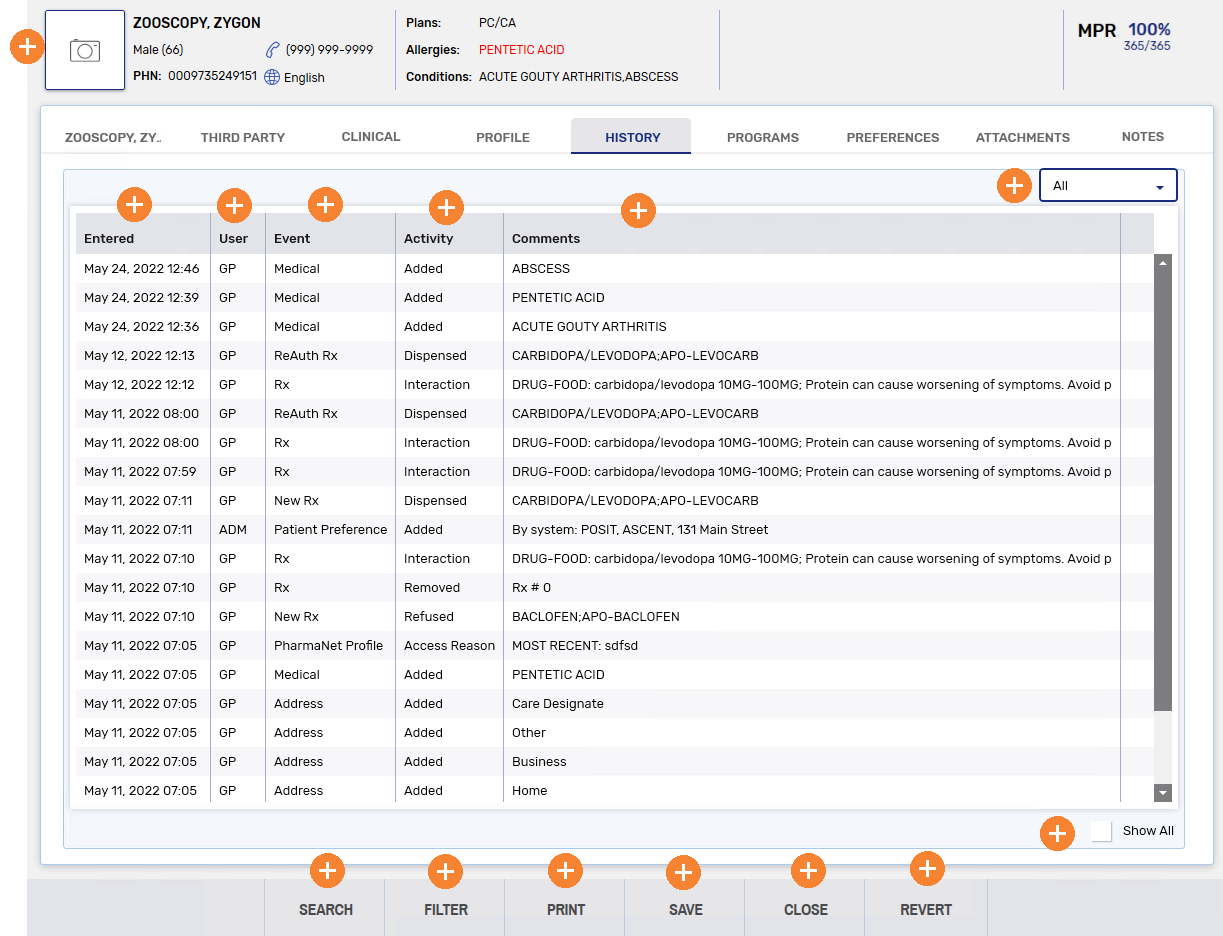Sort by the Entered column header
The image size is (1223, 936).
coord(109,239)
